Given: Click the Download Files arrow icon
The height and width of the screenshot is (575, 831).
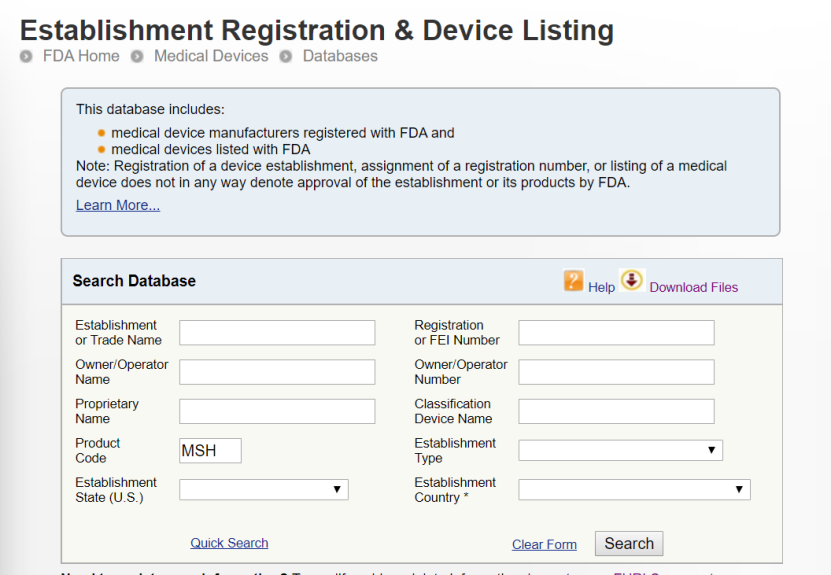Looking at the screenshot, I should 632,280.
